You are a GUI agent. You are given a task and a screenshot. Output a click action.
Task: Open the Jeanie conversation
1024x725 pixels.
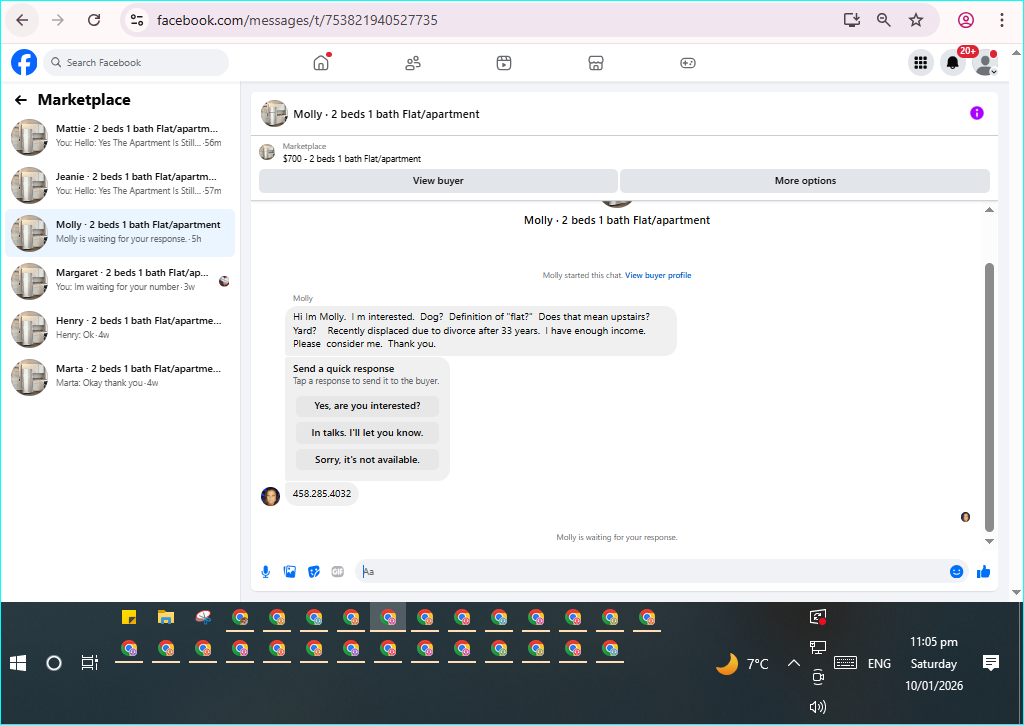120,185
